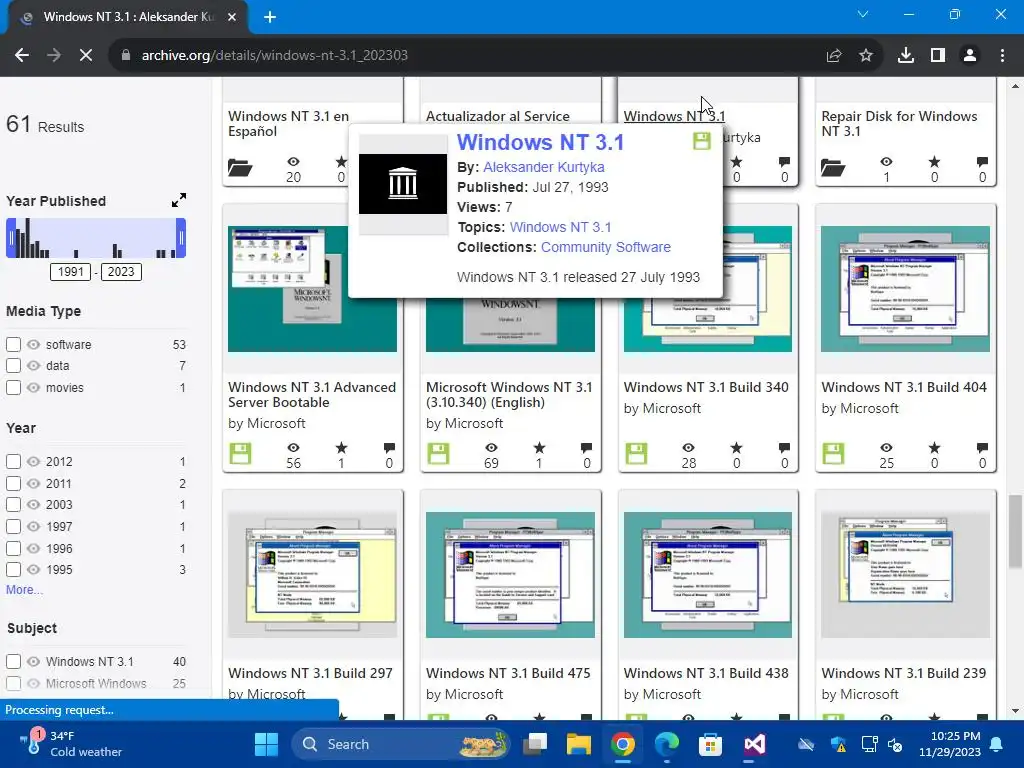The width and height of the screenshot is (1024, 768).
Task: Click floppy icon on Advanced Server Bootable card
Action: click(x=240, y=454)
